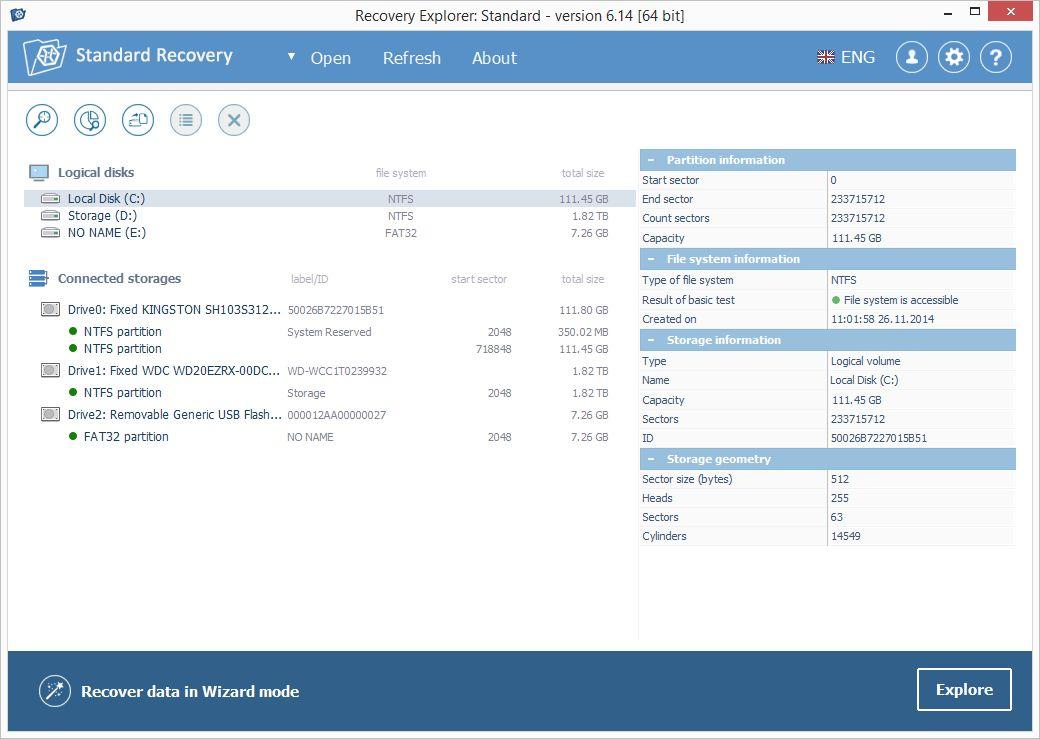1040x739 pixels.
Task: Select Storage (D:) logical disk
Action: coord(329,216)
